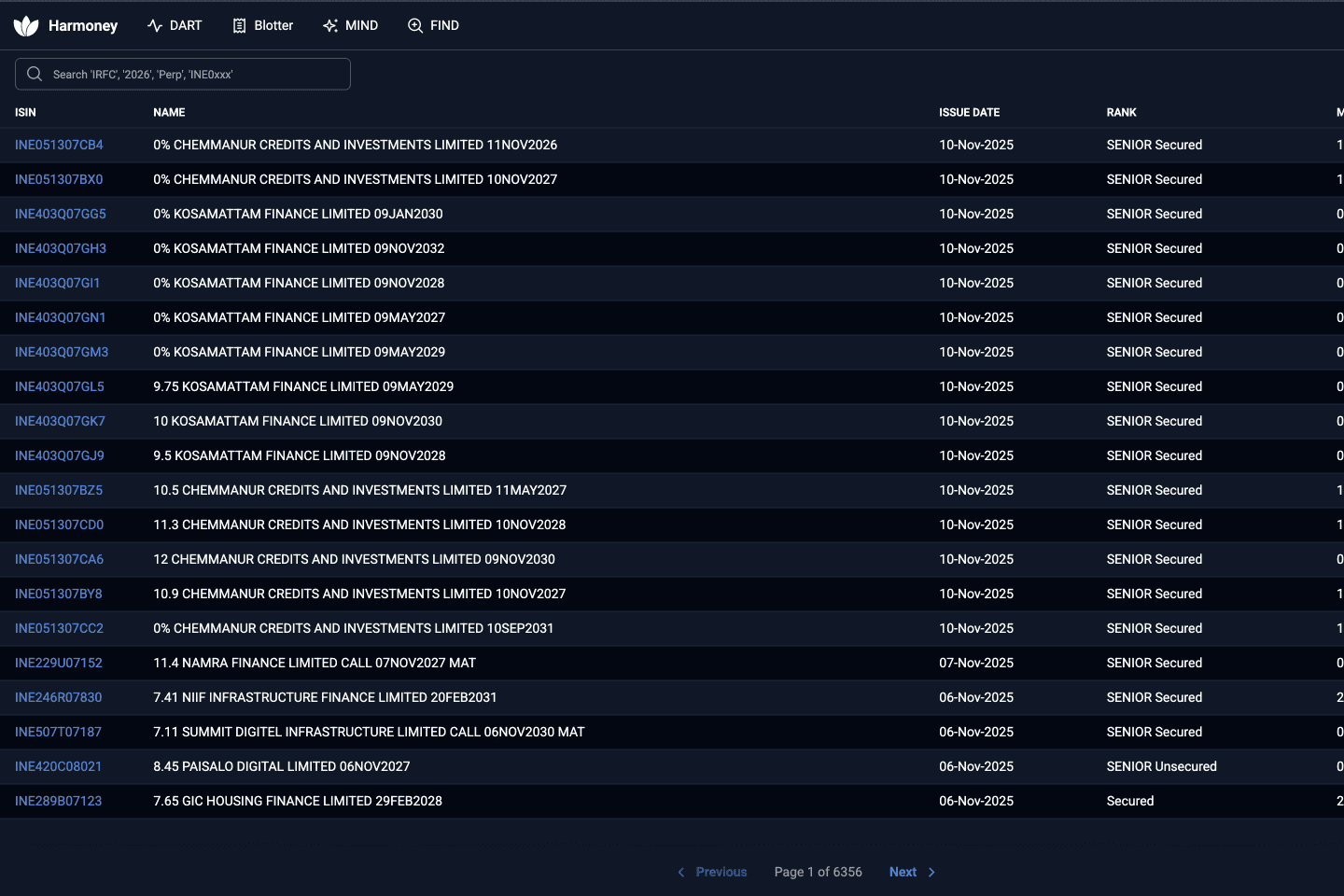This screenshot has height=896, width=1344.
Task: Open ISIN link INE051307CB4
Action: [59, 145]
